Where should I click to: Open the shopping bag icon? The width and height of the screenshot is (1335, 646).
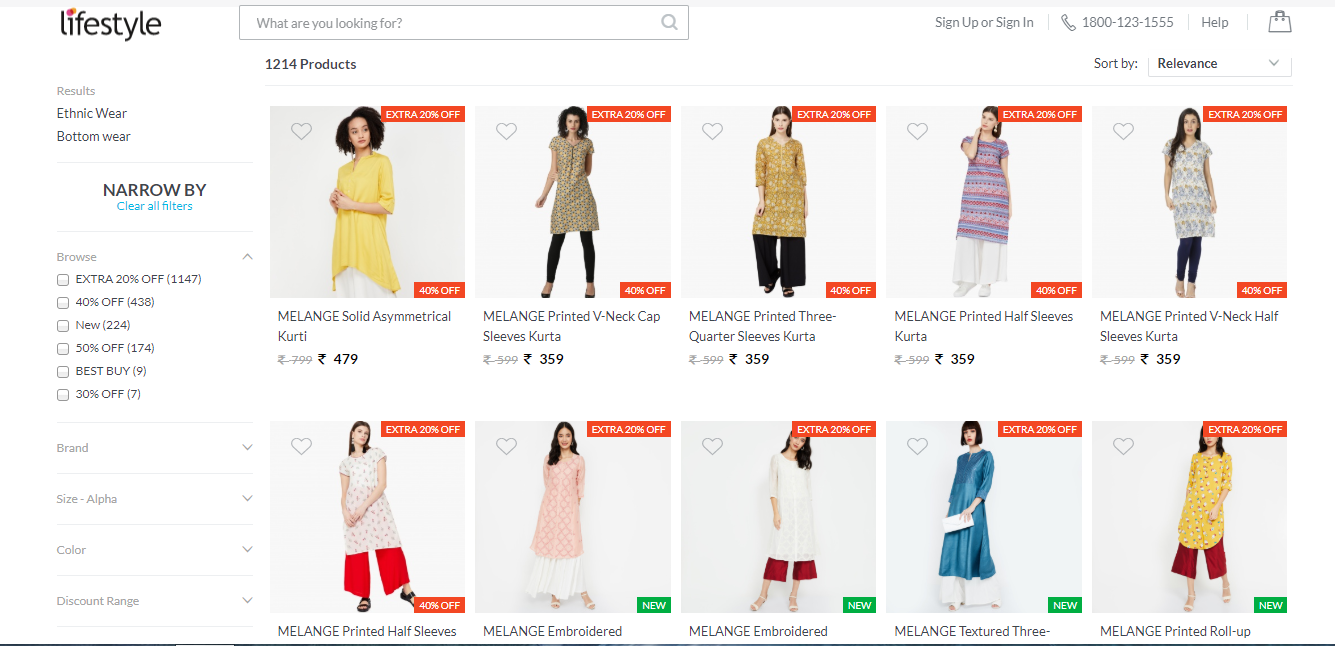[x=1279, y=21]
